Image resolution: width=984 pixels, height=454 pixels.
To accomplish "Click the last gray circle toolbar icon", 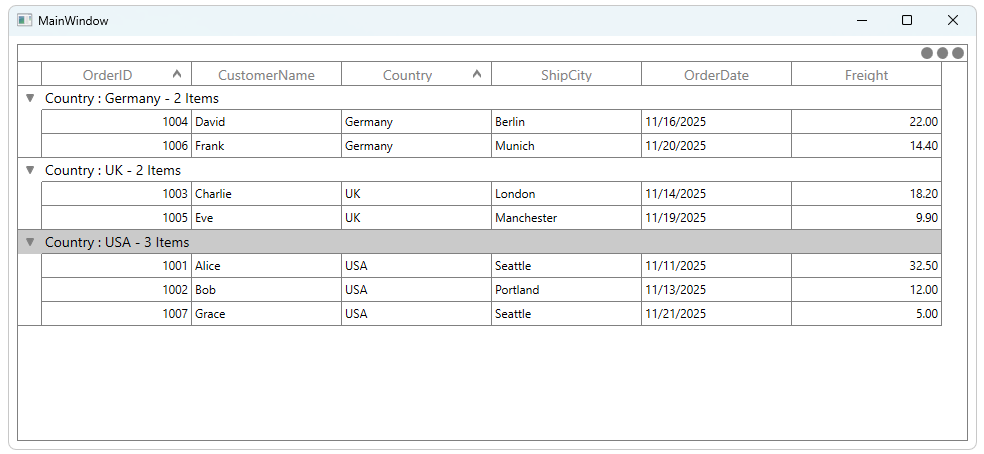I will click(x=958, y=53).
